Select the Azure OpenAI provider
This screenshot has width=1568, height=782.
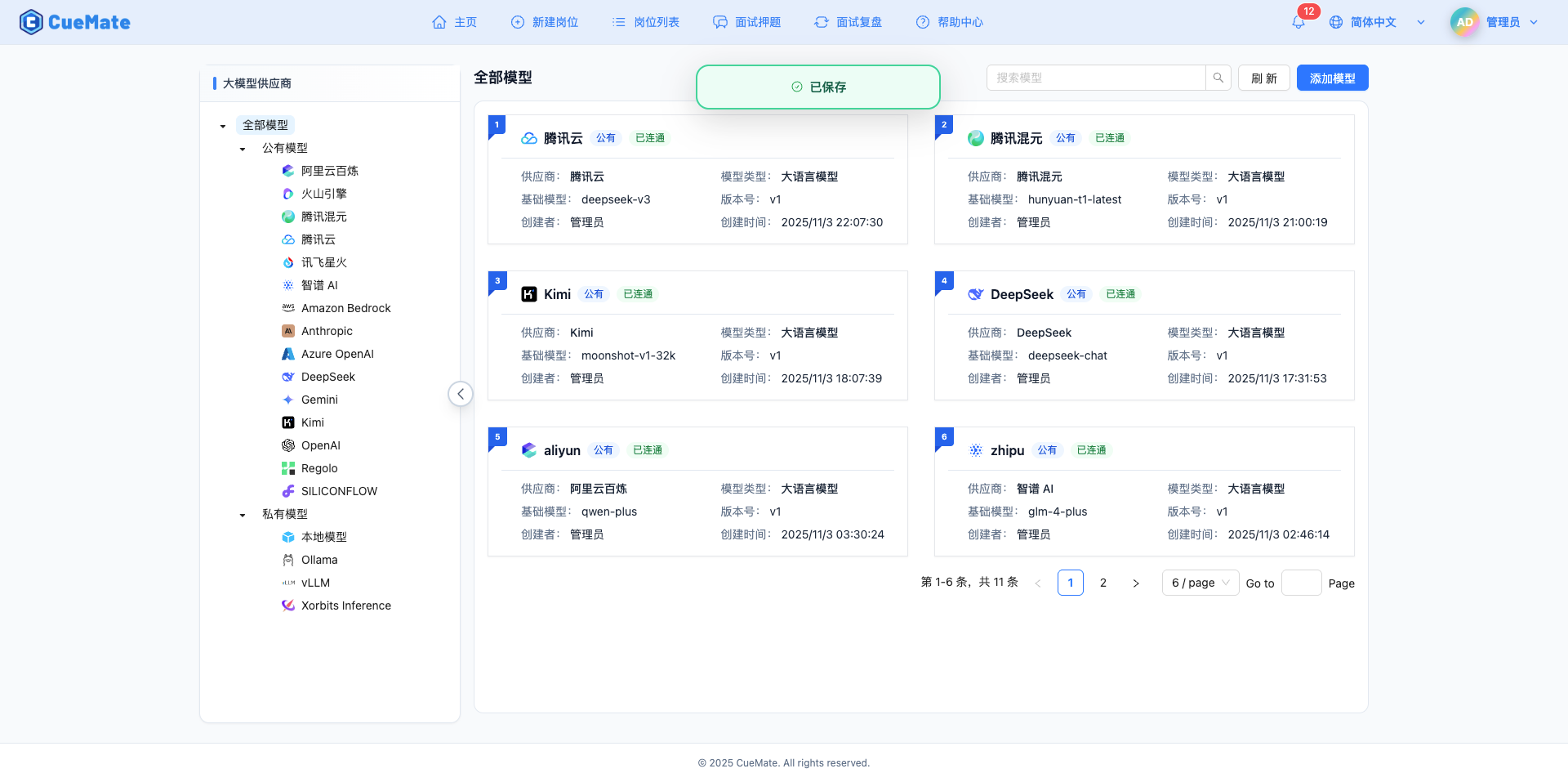click(337, 354)
